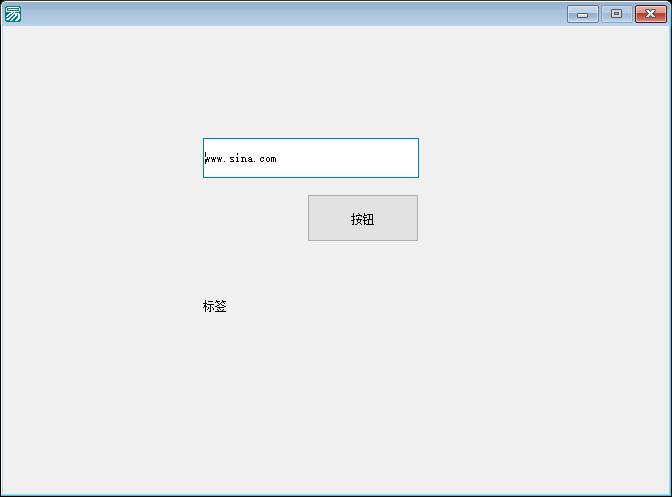Click the 按钮 button
672x497 pixels.
tap(363, 218)
